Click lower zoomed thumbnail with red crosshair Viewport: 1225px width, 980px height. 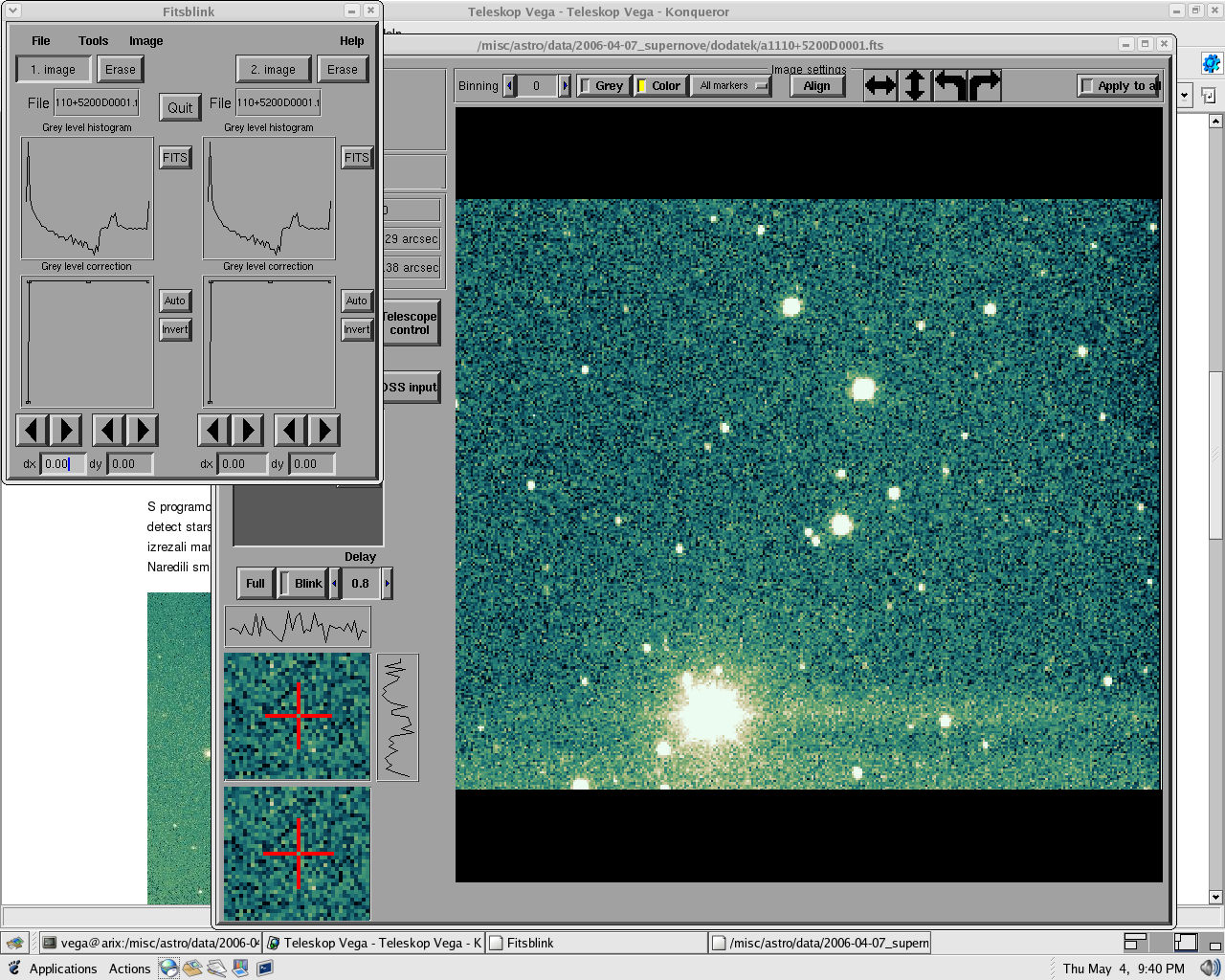click(297, 853)
